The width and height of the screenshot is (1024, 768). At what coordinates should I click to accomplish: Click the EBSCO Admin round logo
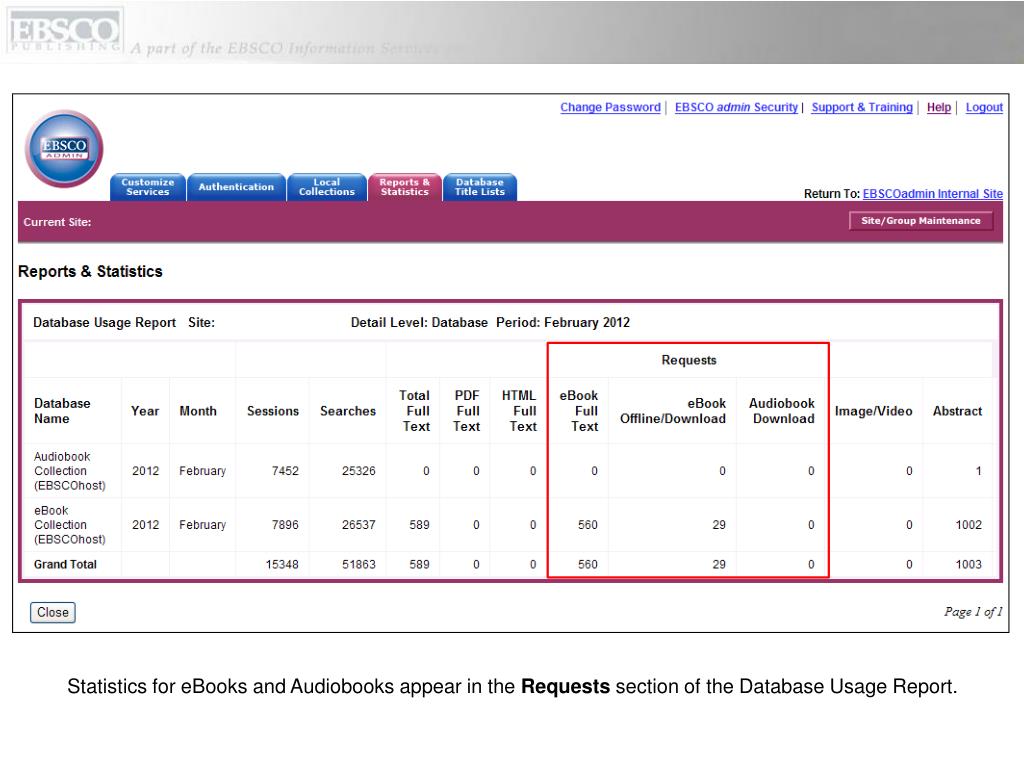[x=64, y=149]
